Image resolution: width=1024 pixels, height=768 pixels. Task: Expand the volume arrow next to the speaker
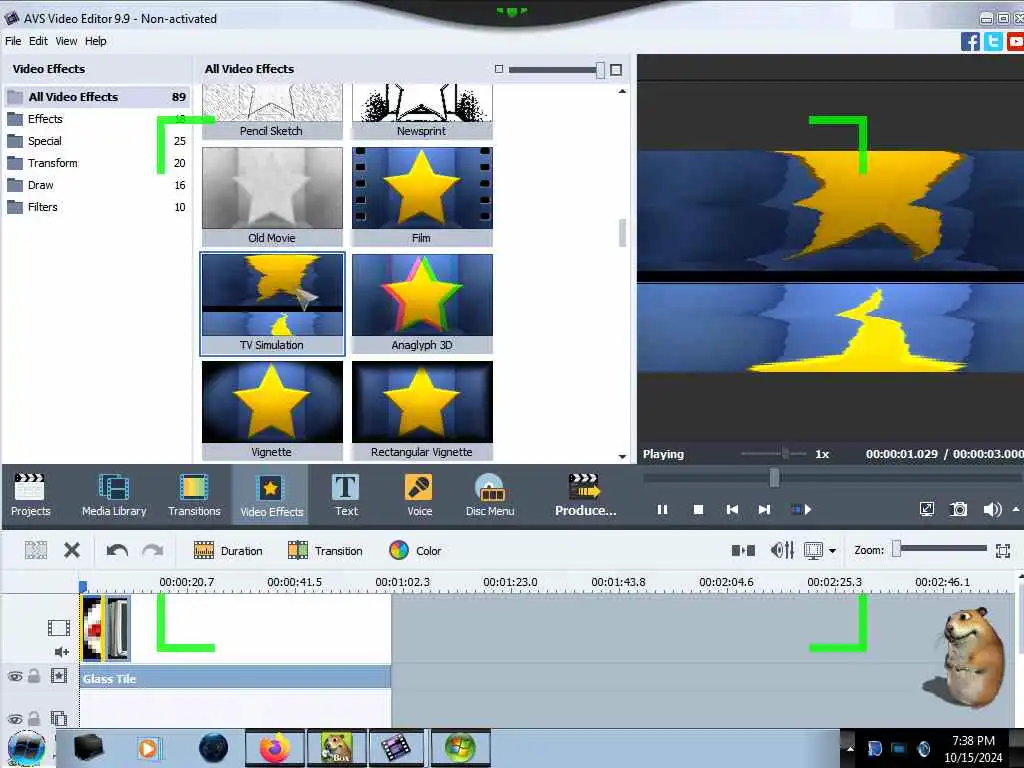[1016, 509]
